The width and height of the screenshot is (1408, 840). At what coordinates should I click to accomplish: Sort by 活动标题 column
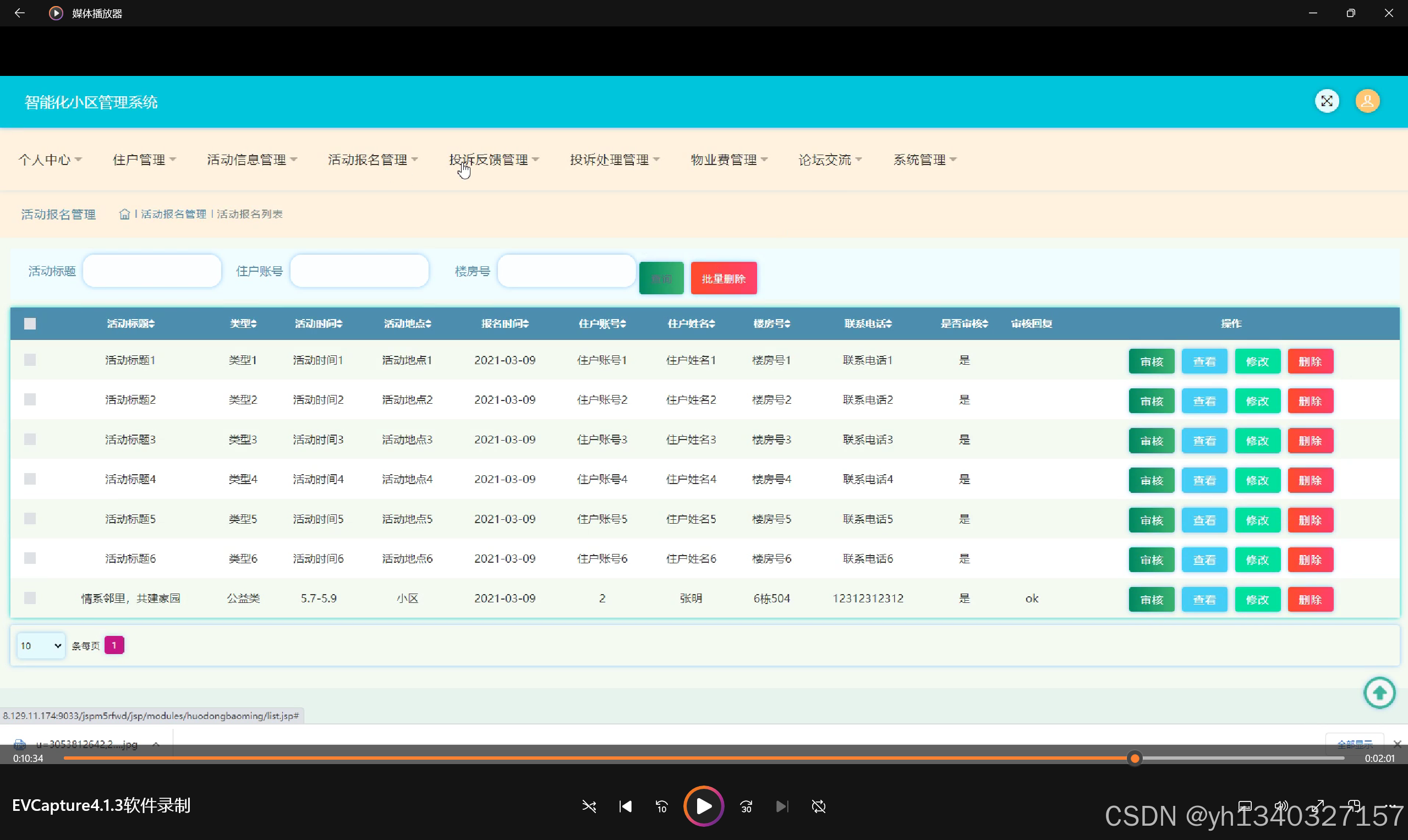pos(131,324)
